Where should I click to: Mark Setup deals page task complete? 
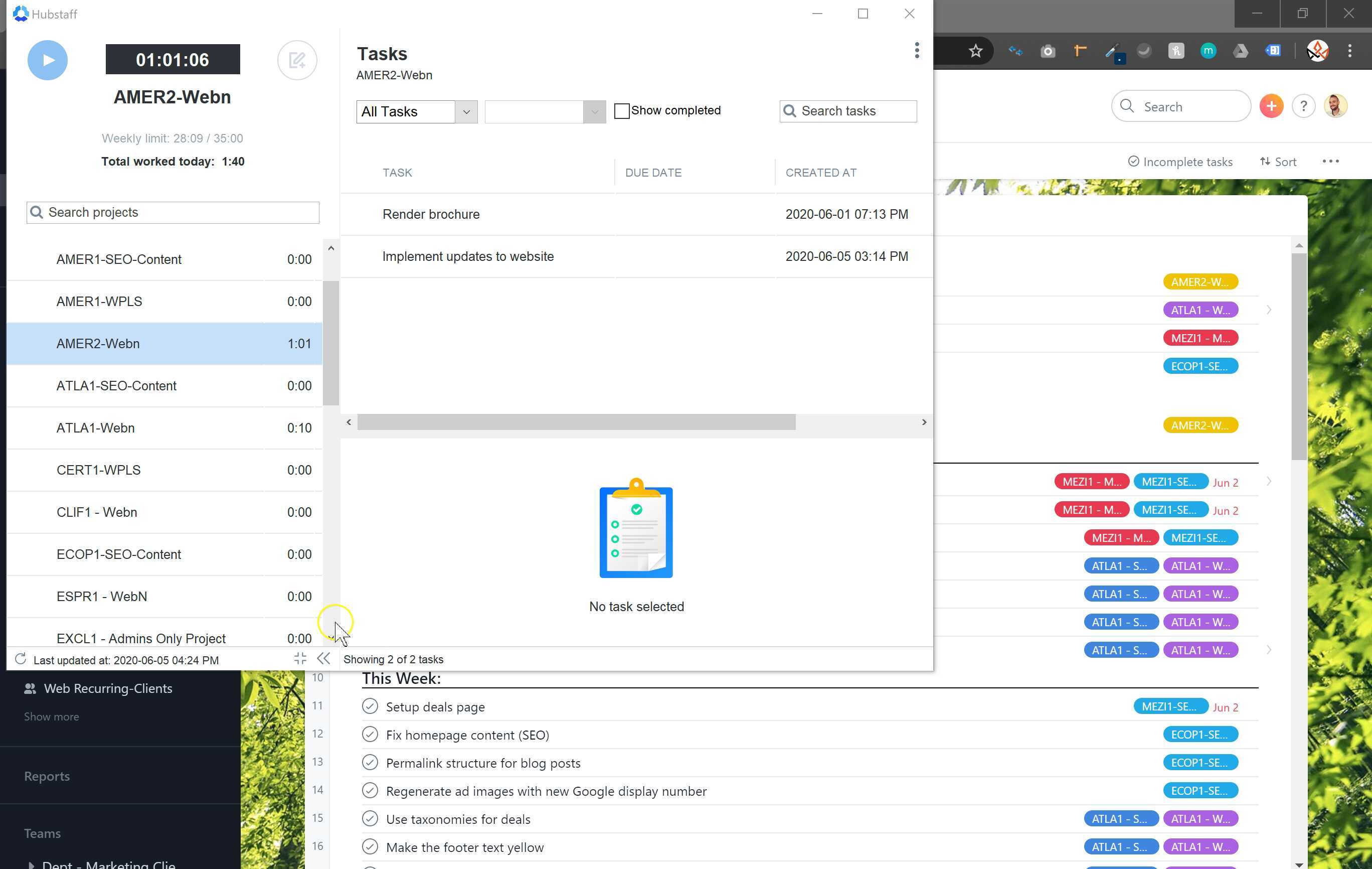pos(370,706)
